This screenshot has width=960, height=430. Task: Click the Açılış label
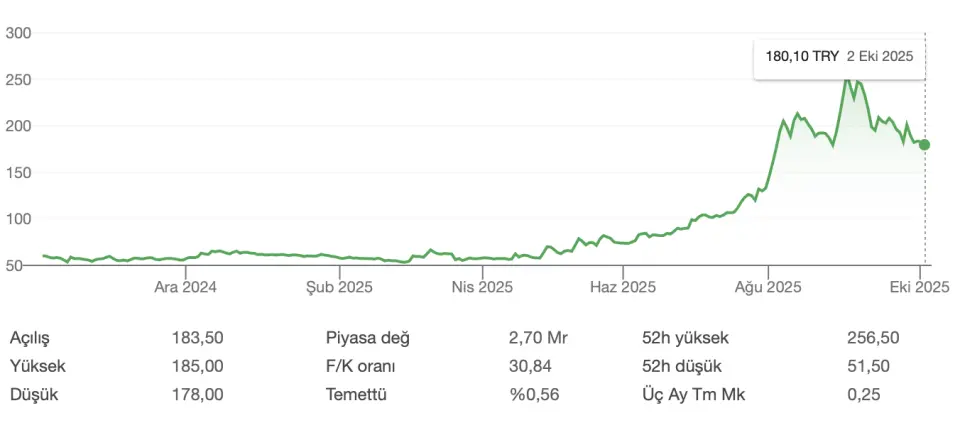pyautogui.click(x=29, y=338)
